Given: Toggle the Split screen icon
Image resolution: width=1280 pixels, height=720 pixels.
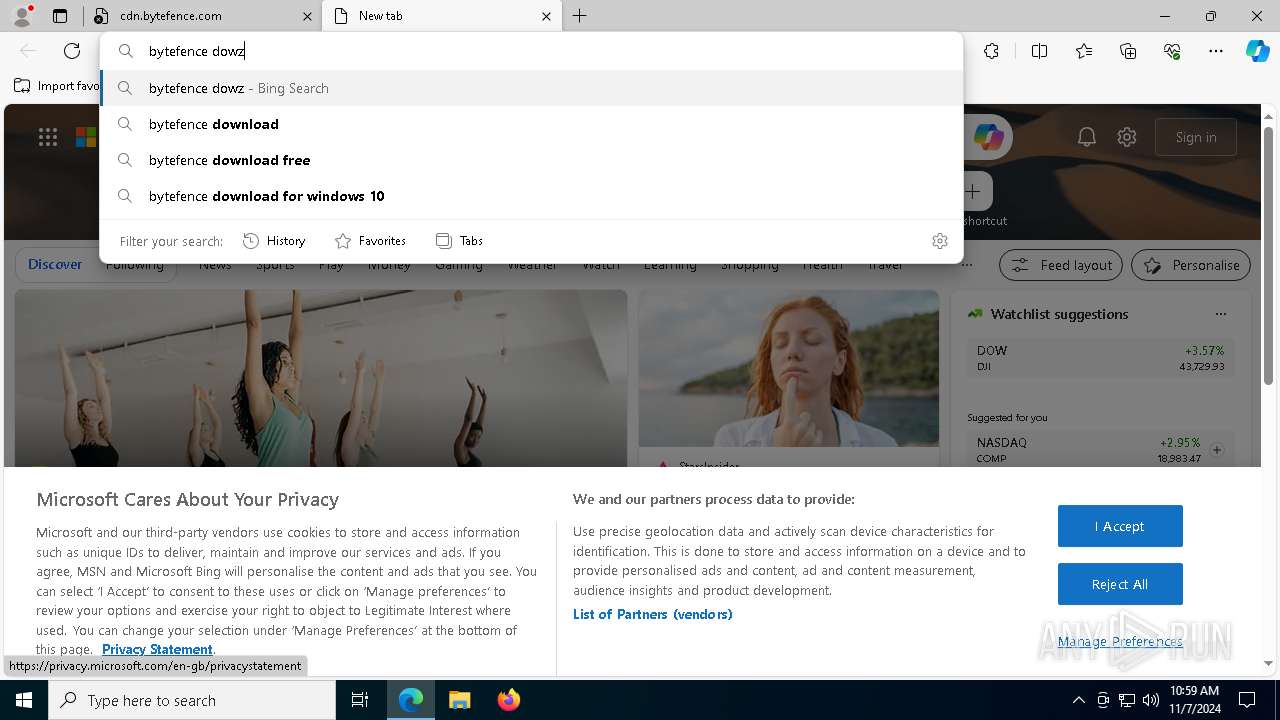Looking at the screenshot, I should click(x=1039, y=51).
